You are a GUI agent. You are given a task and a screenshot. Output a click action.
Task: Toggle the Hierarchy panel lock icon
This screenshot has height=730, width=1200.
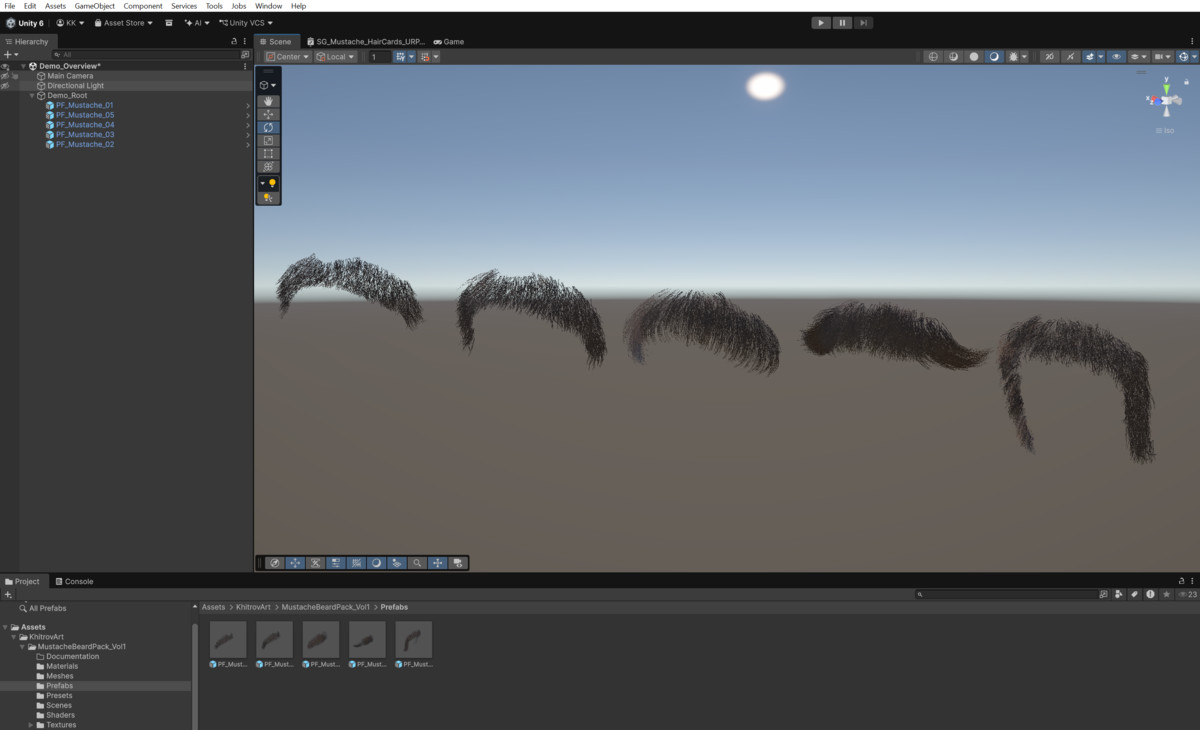(x=234, y=41)
